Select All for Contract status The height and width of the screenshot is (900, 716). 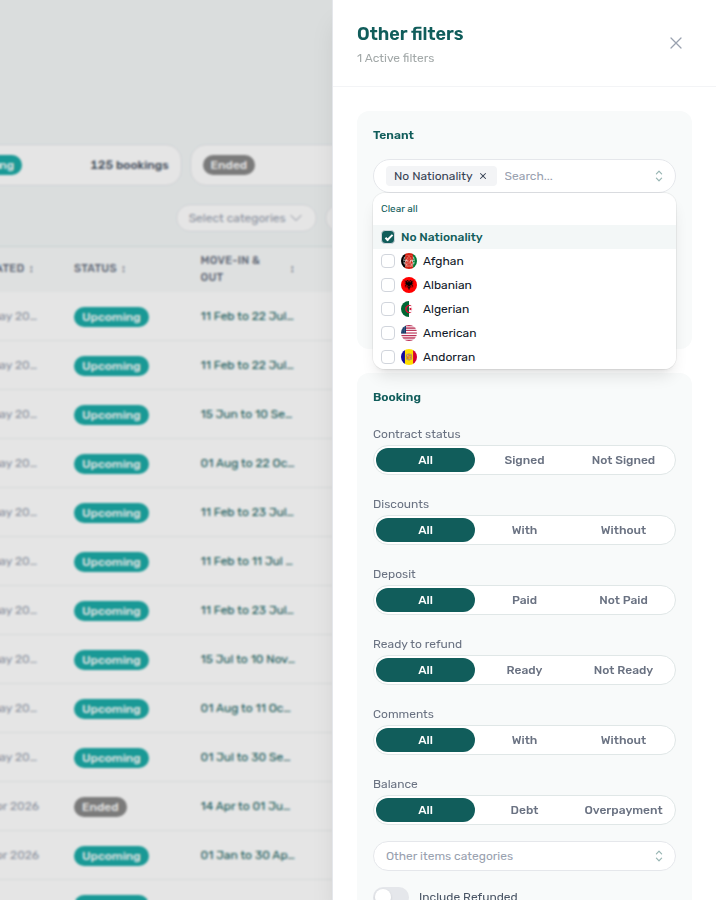[425, 460]
